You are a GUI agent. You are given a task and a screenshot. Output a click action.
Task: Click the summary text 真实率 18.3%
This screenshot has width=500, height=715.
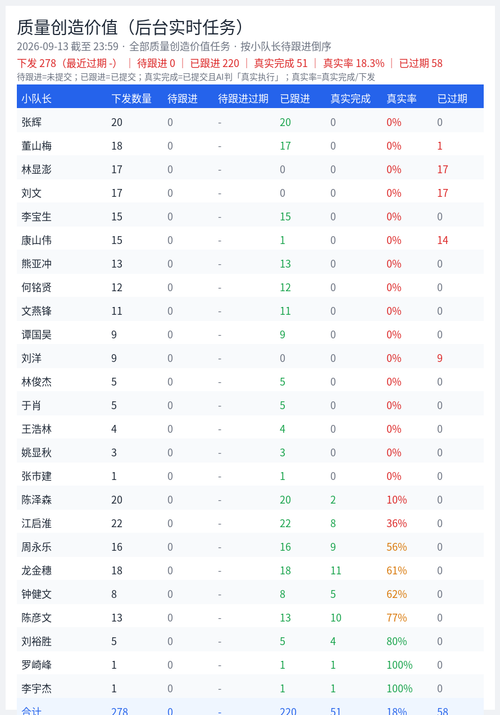click(354, 63)
